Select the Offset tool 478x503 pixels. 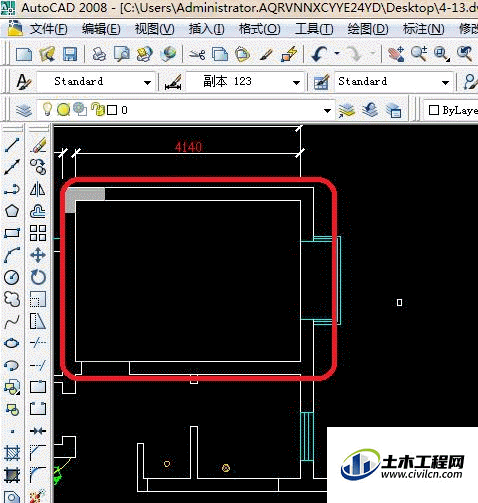pyautogui.click(x=38, y=211)
